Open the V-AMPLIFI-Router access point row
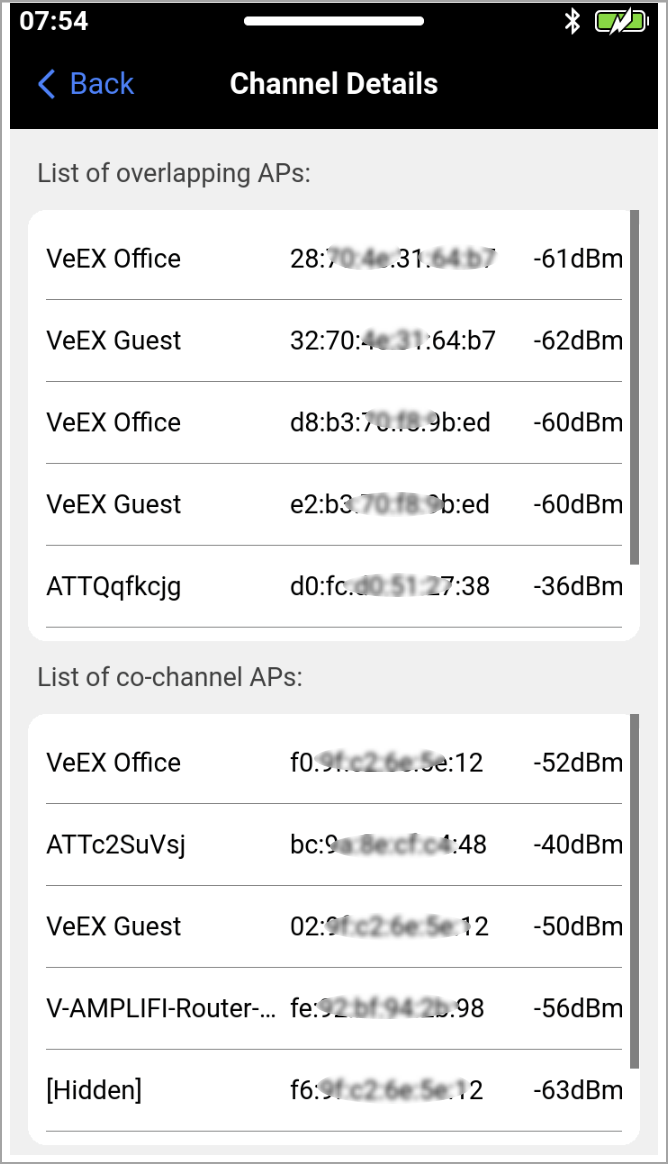Viewport: 668px width, 1164px height. 334,1008
